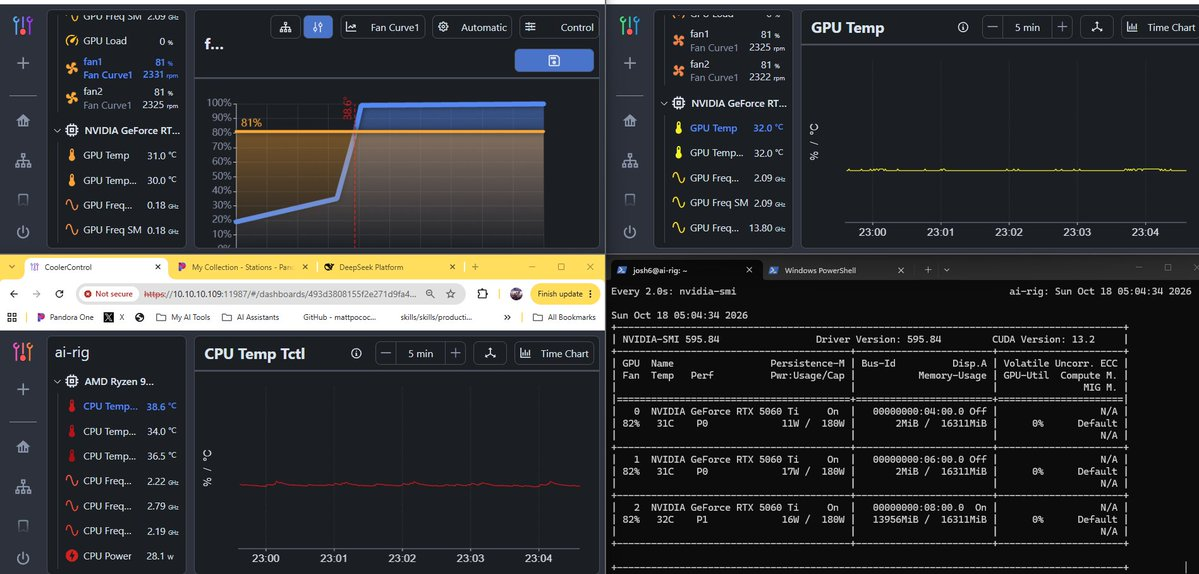
Task: Open the AI Assistants bookmark folder
Action: 251,317
